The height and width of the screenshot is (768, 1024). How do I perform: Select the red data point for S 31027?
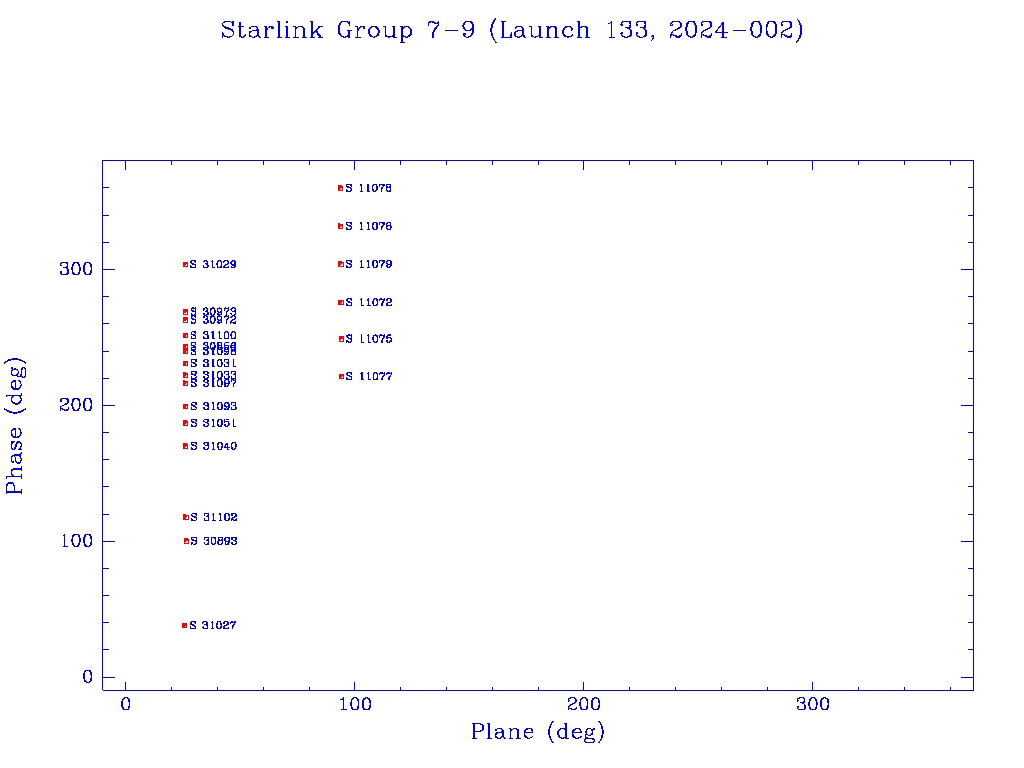(184, 625)
